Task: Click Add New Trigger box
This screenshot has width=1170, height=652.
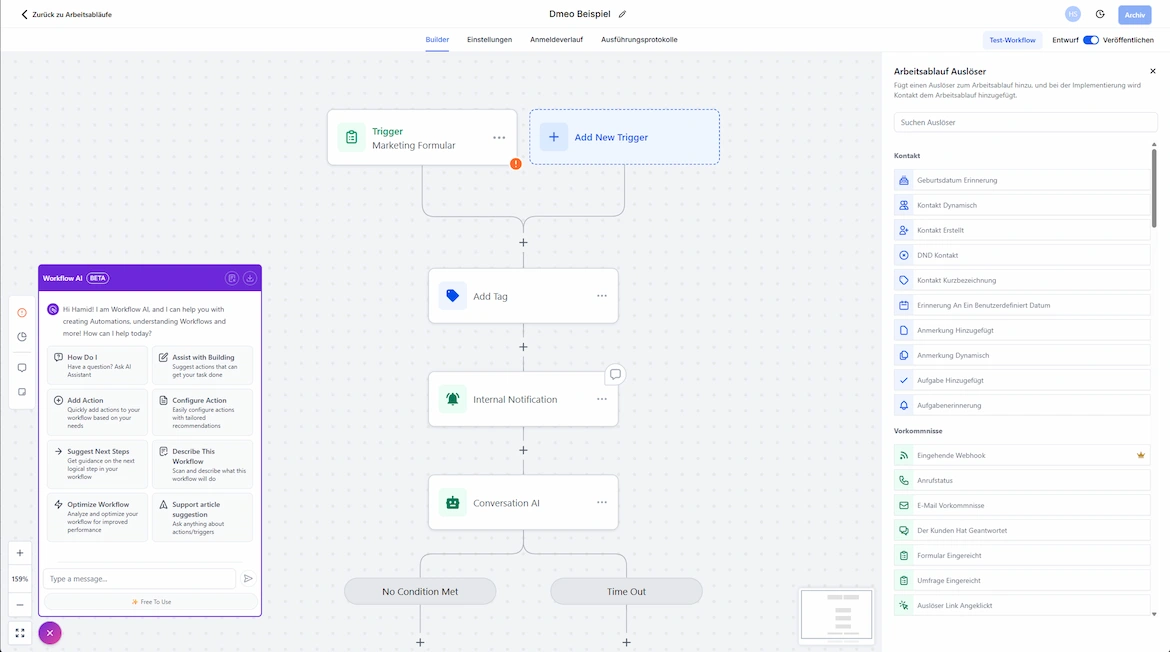Action: pyautogui.click(x=625, y=137)
